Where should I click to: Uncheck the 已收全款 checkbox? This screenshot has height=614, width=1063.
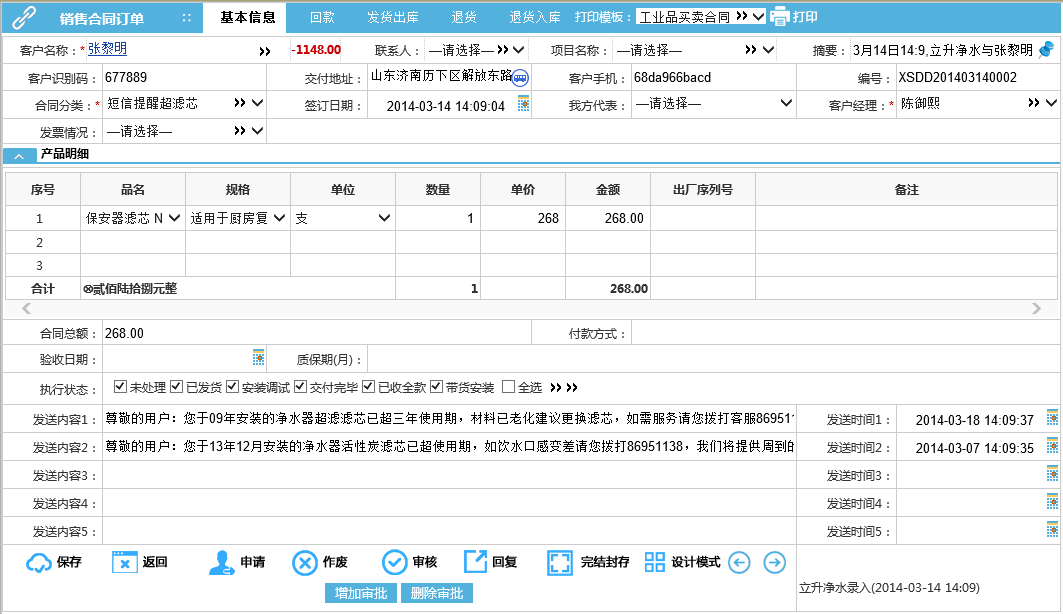tap(369, 386)
